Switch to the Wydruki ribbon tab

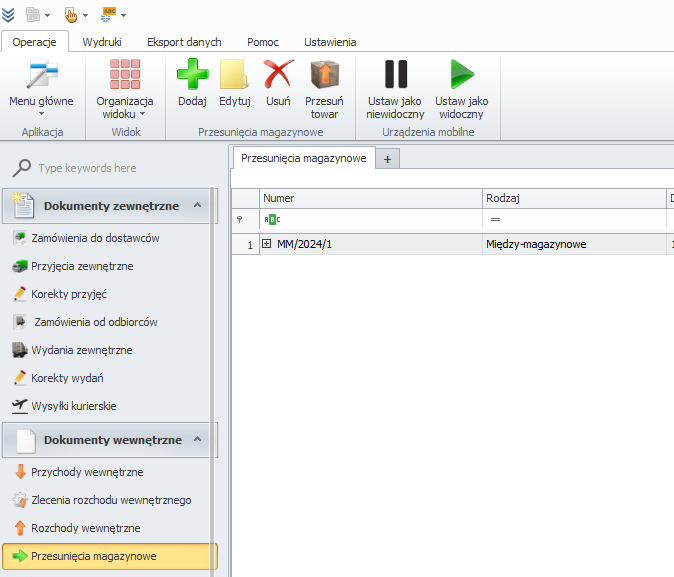point(102,42)
